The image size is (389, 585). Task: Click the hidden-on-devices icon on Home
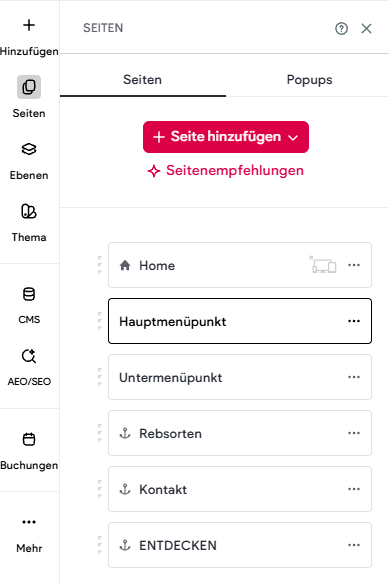click(323, 265)
